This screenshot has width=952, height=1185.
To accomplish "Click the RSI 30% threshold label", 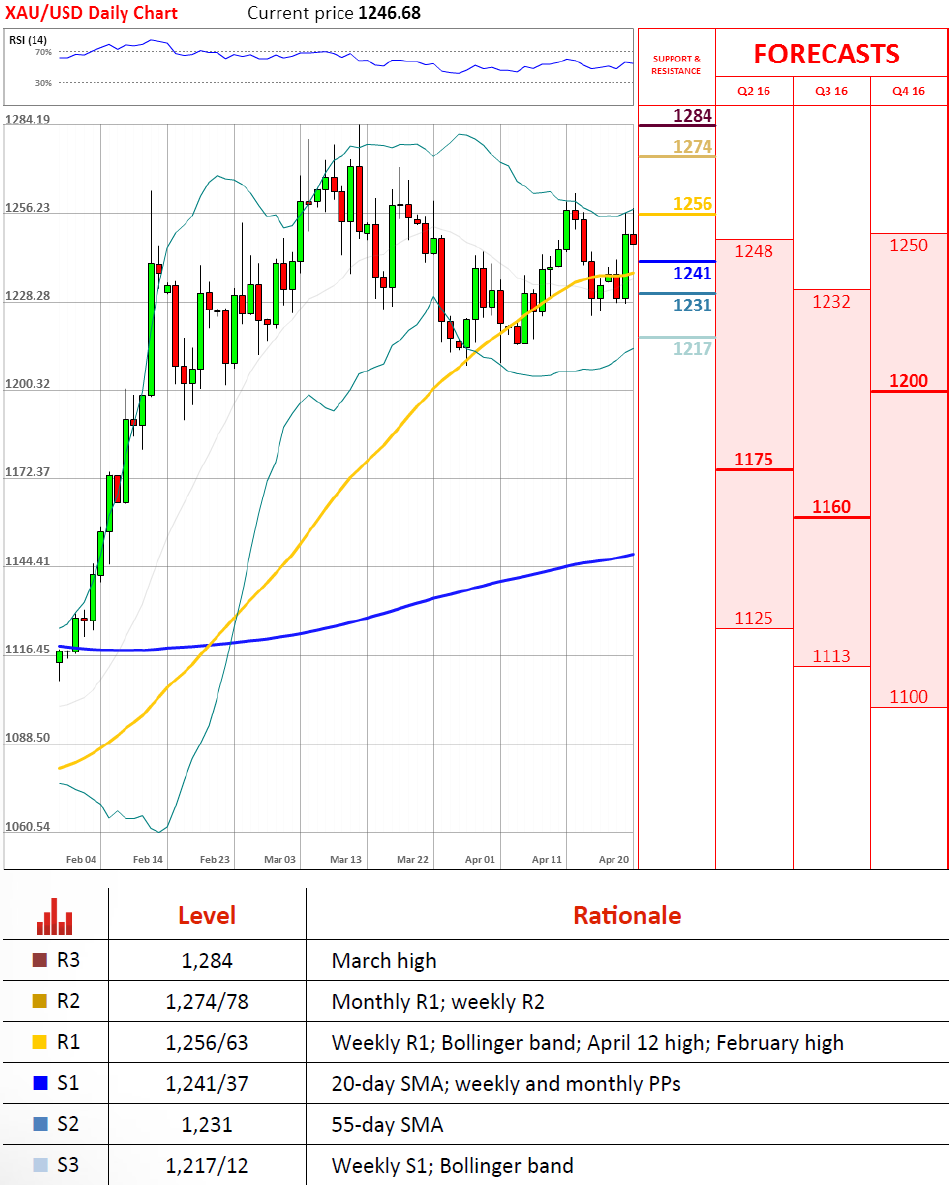I will pyautogui.click(x=43, y=82).
